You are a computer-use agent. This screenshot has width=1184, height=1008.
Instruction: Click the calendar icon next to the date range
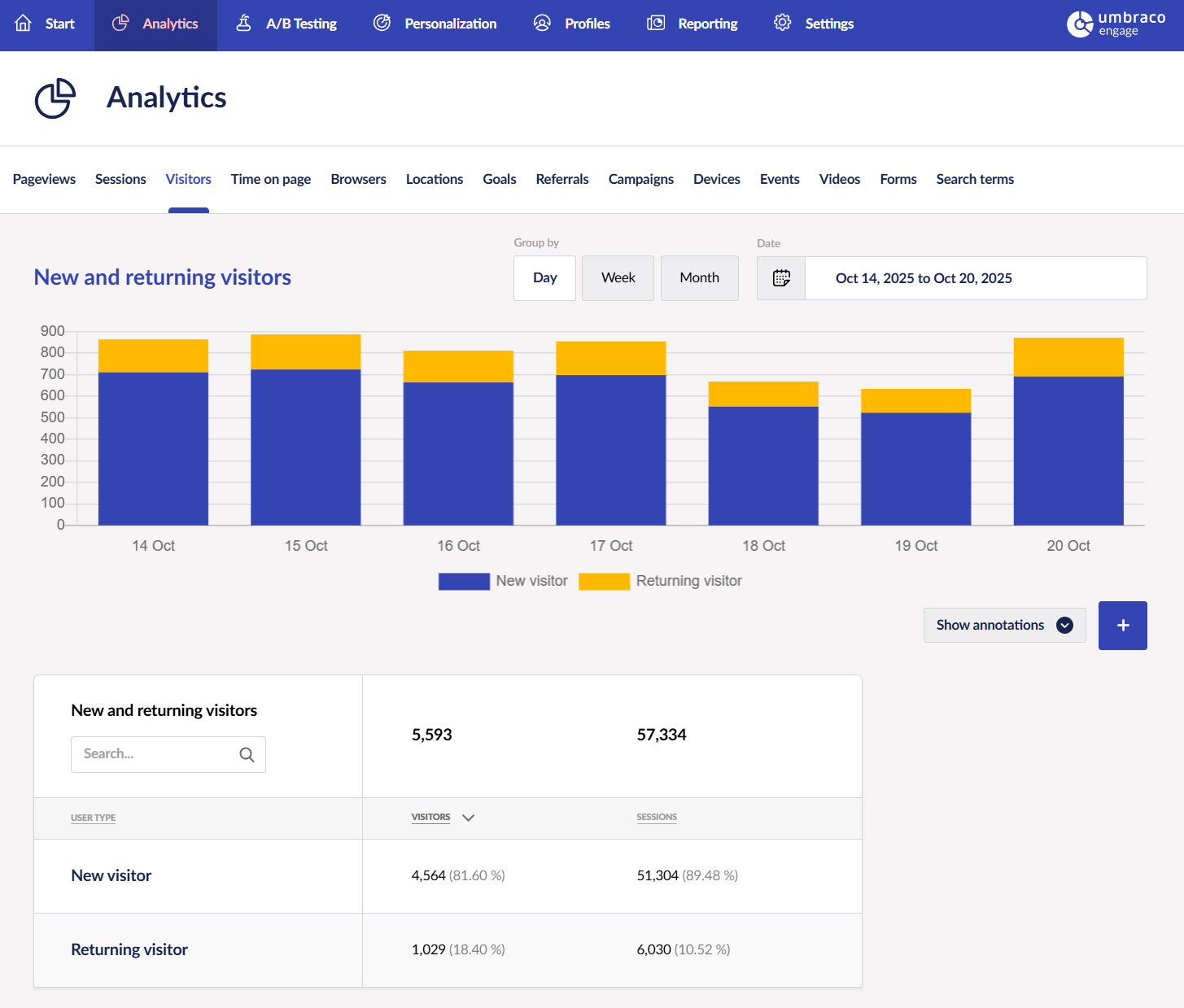click(780, 278)
